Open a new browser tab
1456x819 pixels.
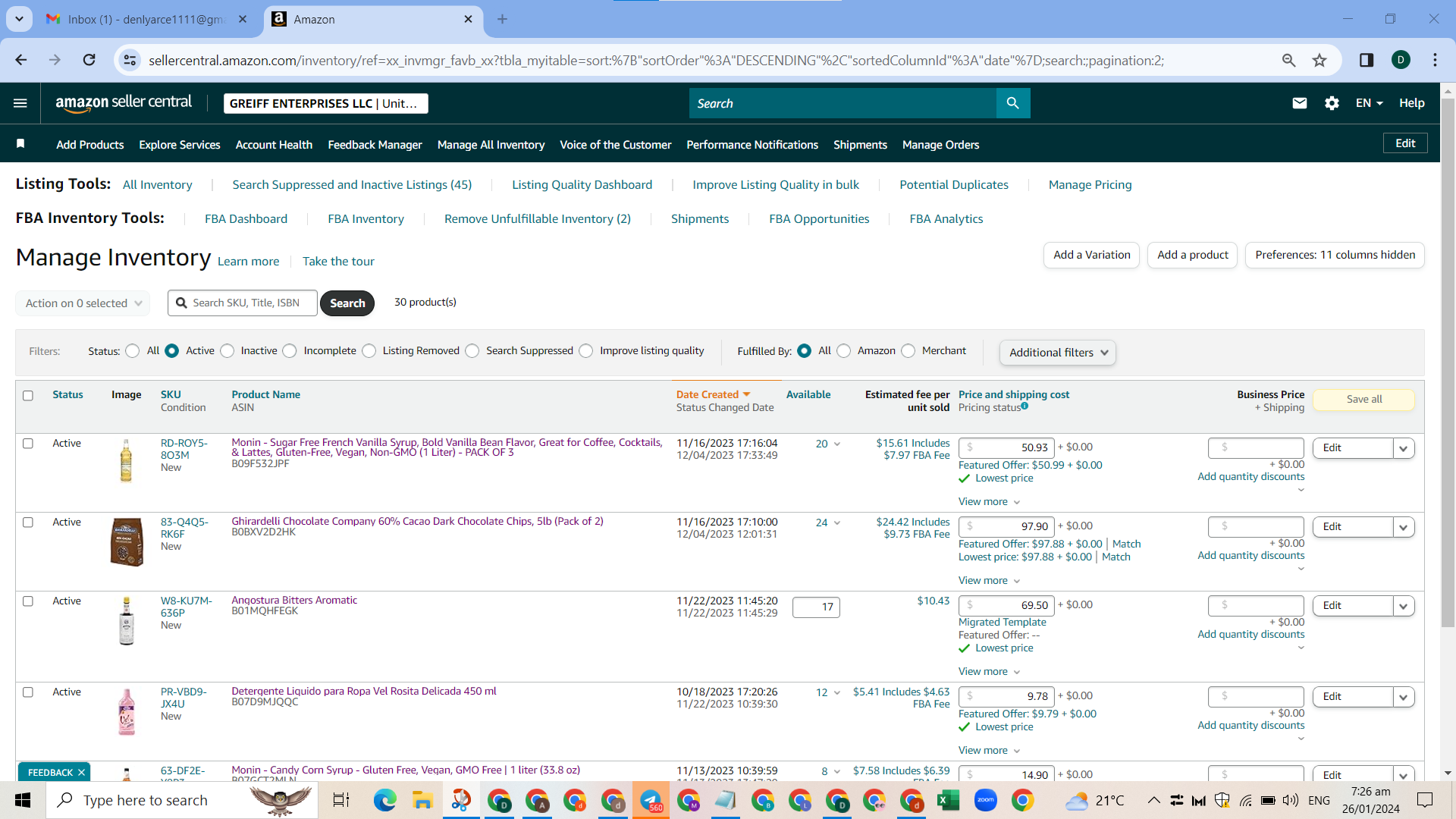point(502,19)
